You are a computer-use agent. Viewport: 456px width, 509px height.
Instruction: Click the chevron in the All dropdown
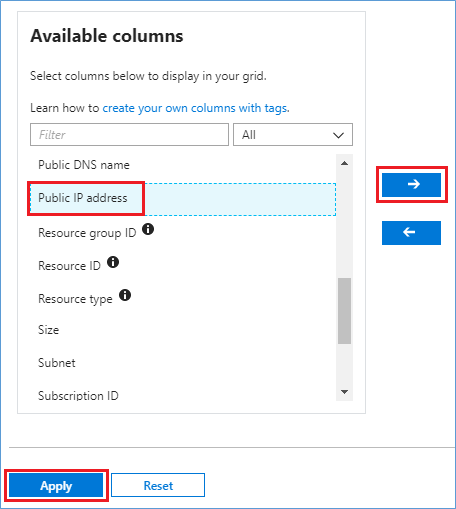tap(338, 135)
